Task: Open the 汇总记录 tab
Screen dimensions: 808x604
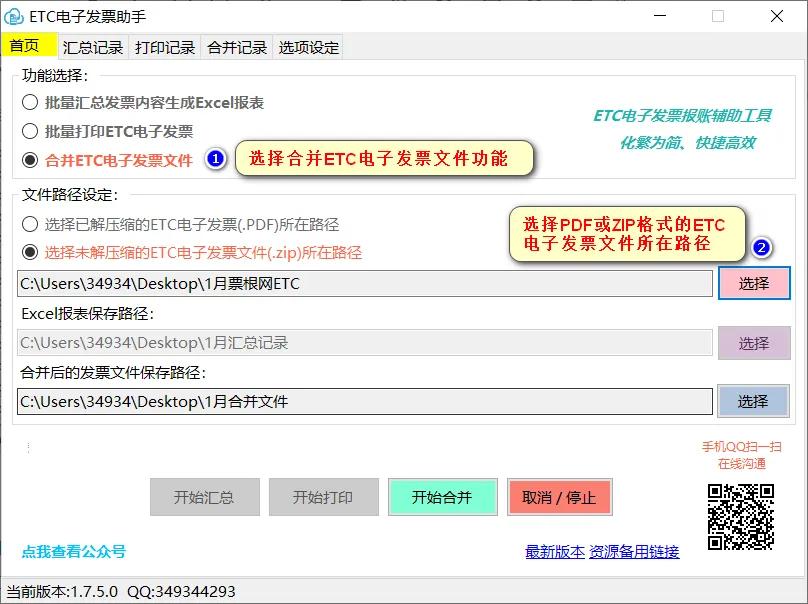Action: (x=93, y=47)
